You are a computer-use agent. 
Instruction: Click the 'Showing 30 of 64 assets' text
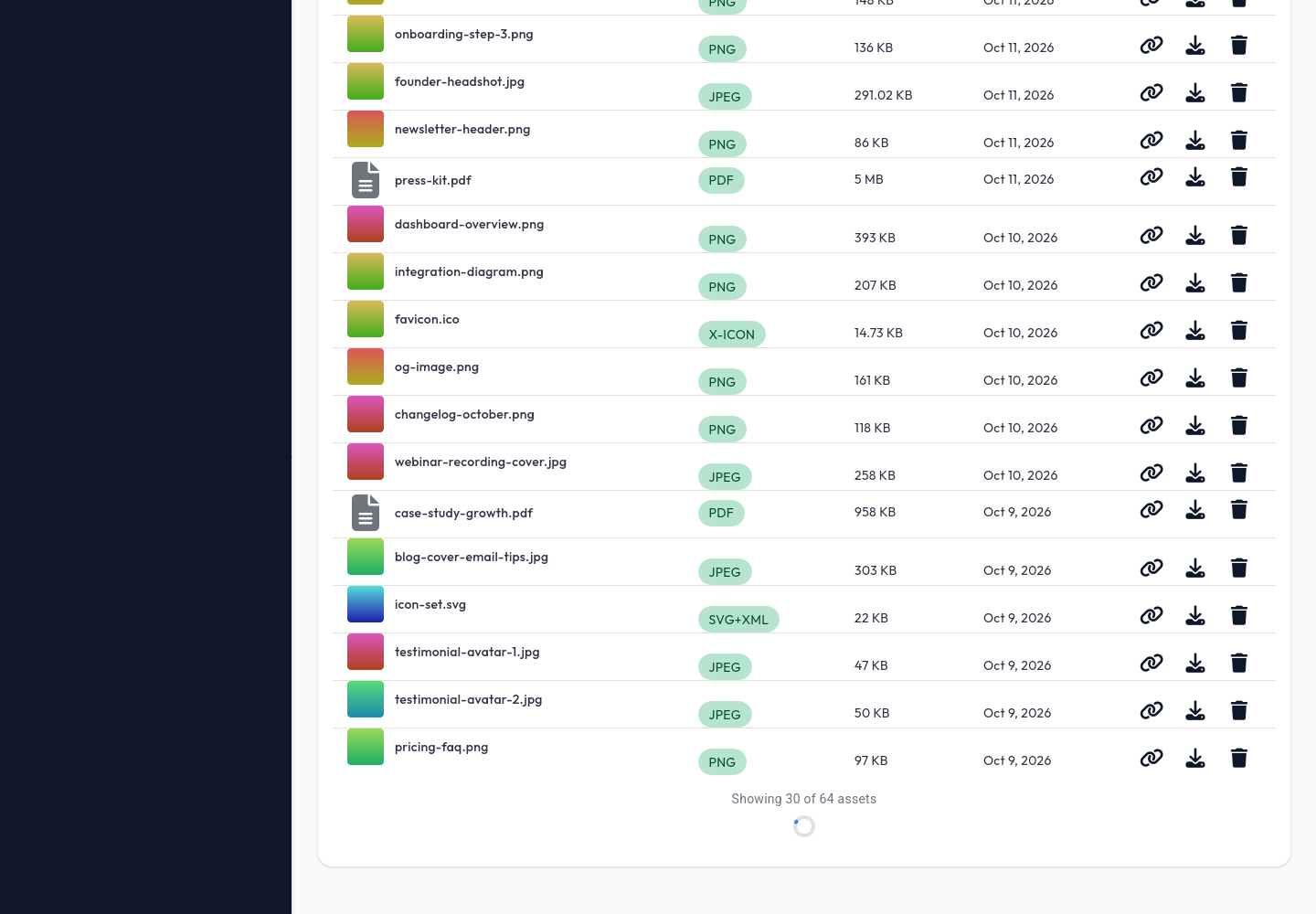tap(804, 799)
